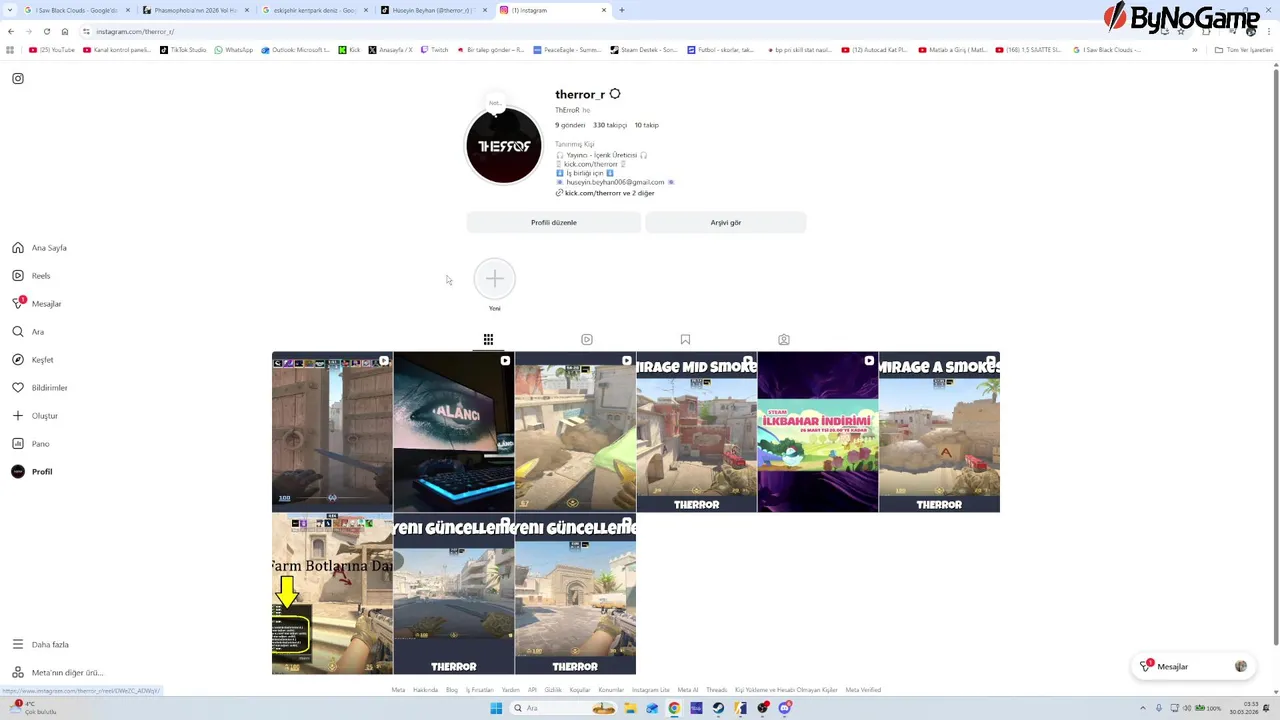Switch to the posts grid tab
Screen dimensions: 1280x720
click(x=488, y=340)
